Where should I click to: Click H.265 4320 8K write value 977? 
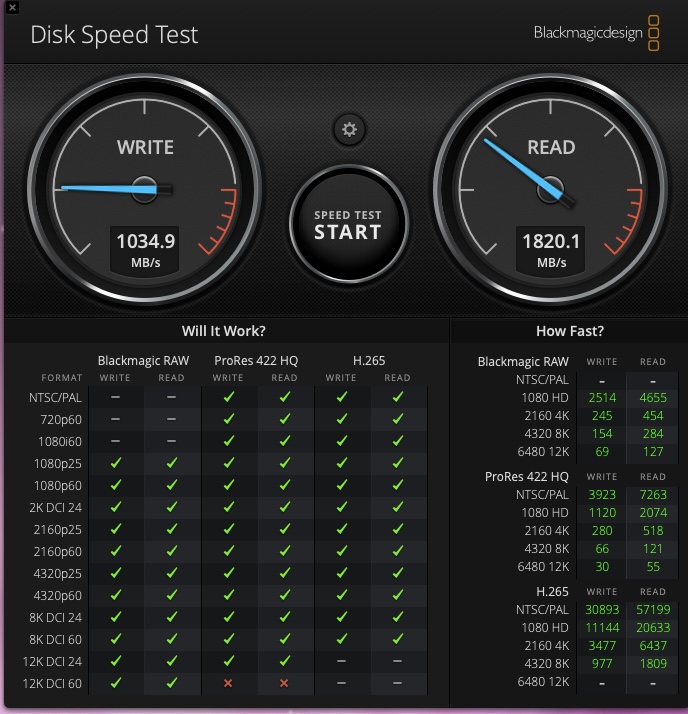point(602,663)
